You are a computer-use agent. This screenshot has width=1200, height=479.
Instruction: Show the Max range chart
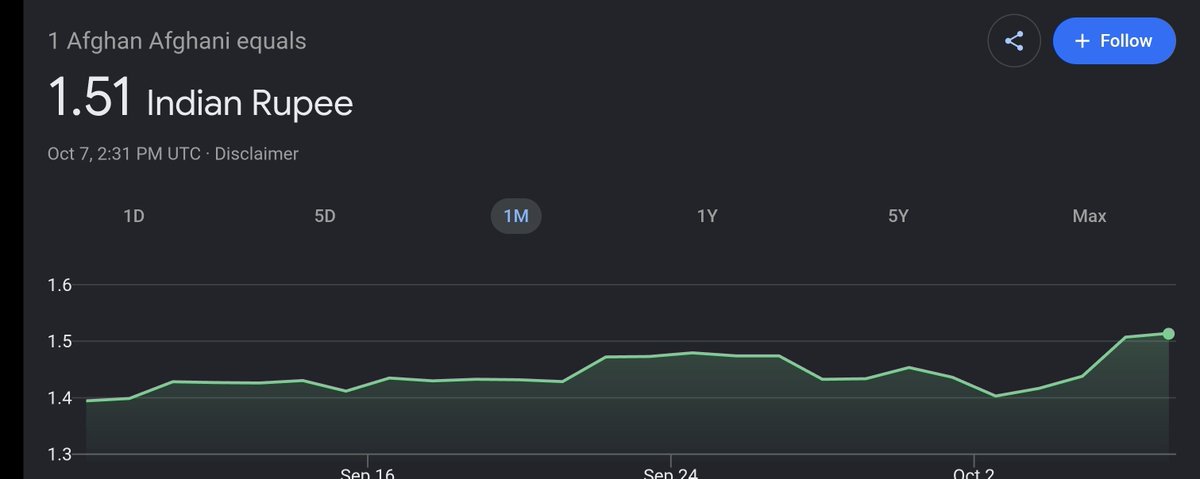(x=1089, y=216)
